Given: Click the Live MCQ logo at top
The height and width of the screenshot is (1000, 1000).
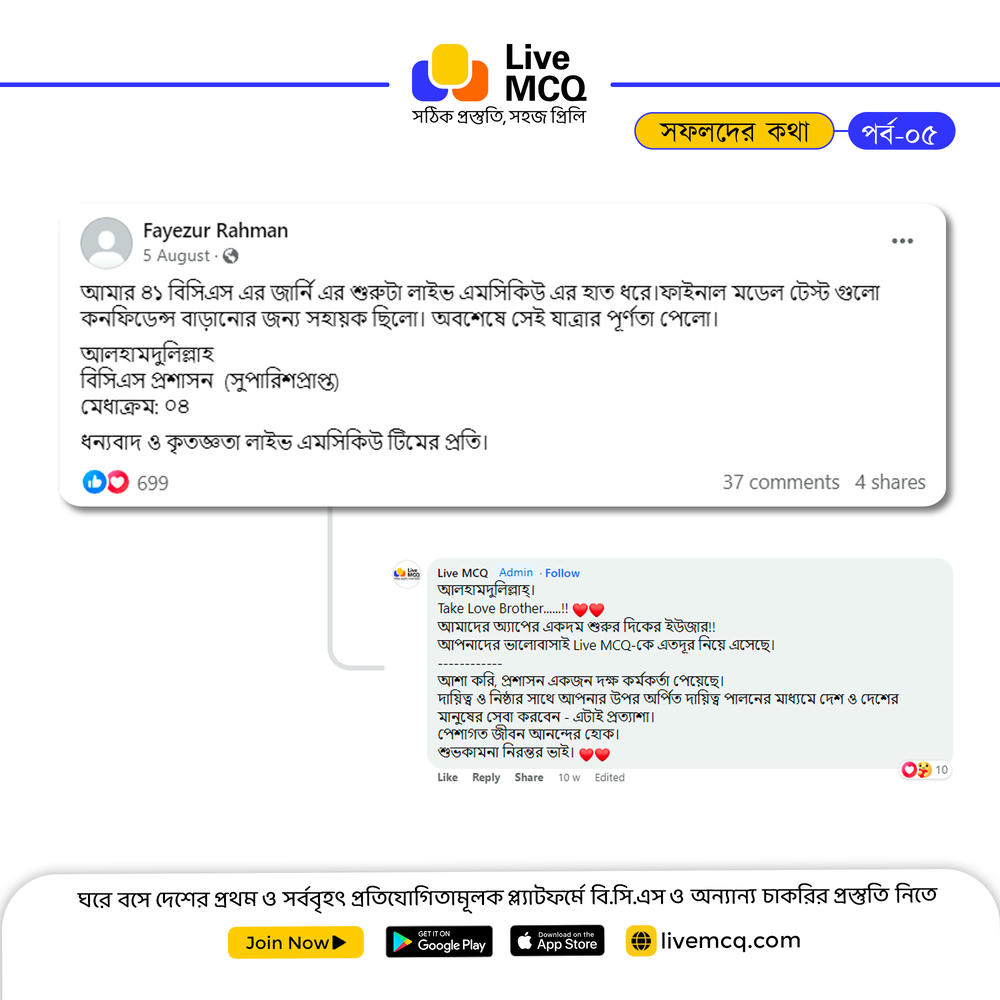Looking at the screenshot, I should tap(499, 83).
